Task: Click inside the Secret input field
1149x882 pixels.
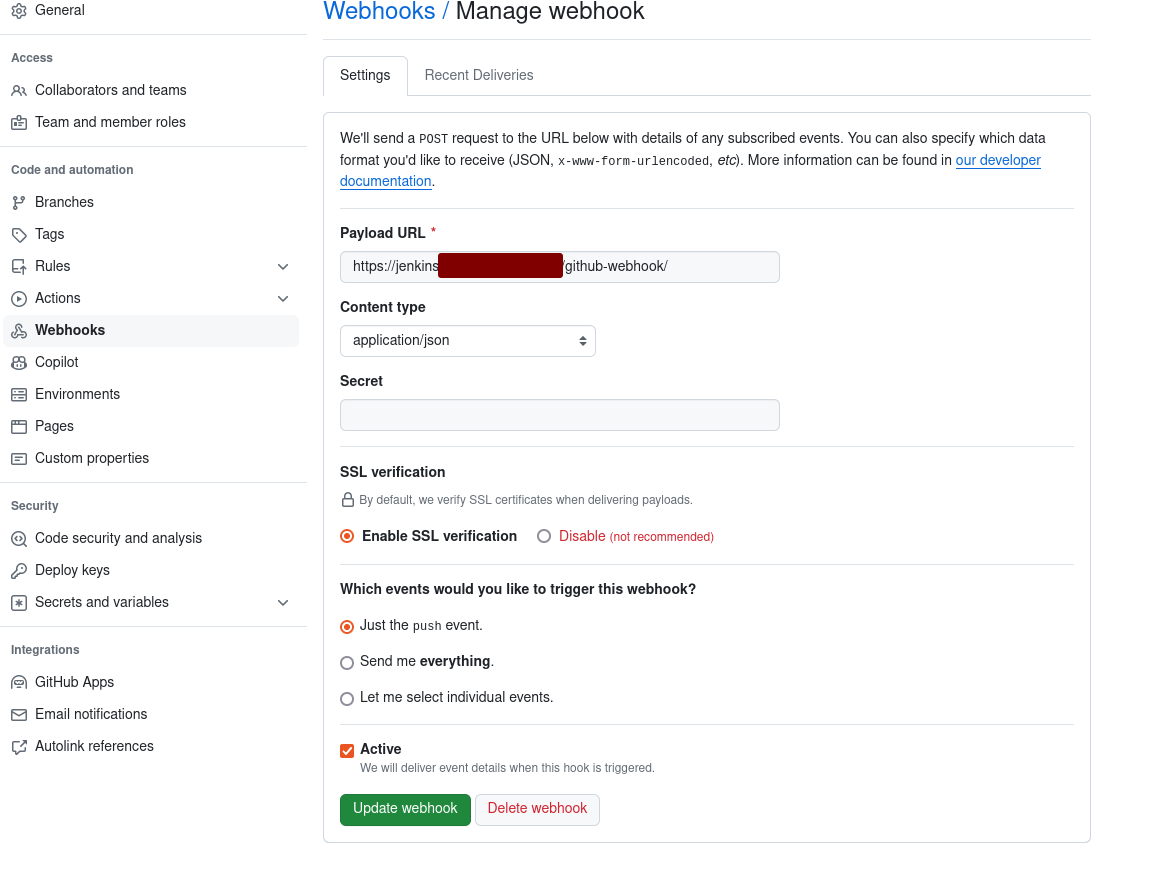Action: click(x=559, y=415)
